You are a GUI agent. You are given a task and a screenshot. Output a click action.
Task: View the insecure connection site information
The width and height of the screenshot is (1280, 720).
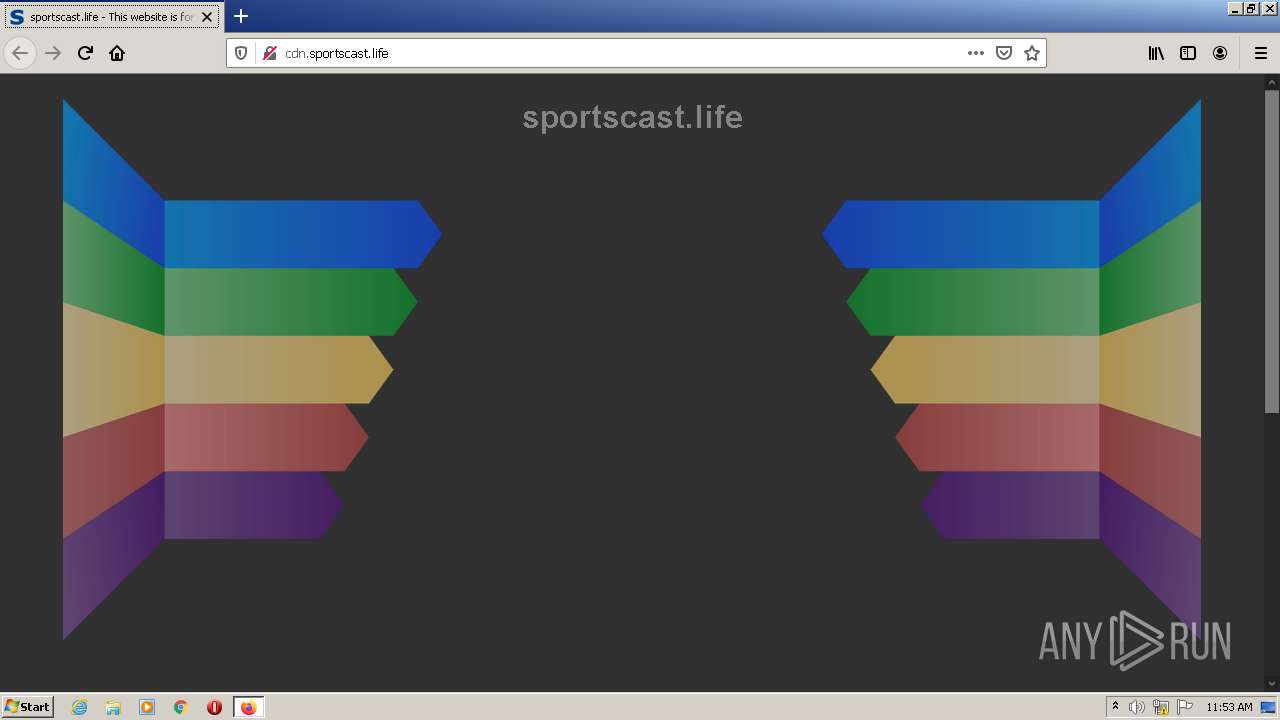[x=269, y=53]
